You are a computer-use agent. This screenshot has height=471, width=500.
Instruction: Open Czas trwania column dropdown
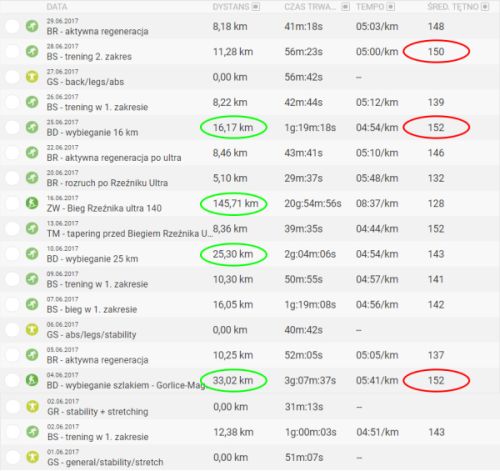(346, 7)
